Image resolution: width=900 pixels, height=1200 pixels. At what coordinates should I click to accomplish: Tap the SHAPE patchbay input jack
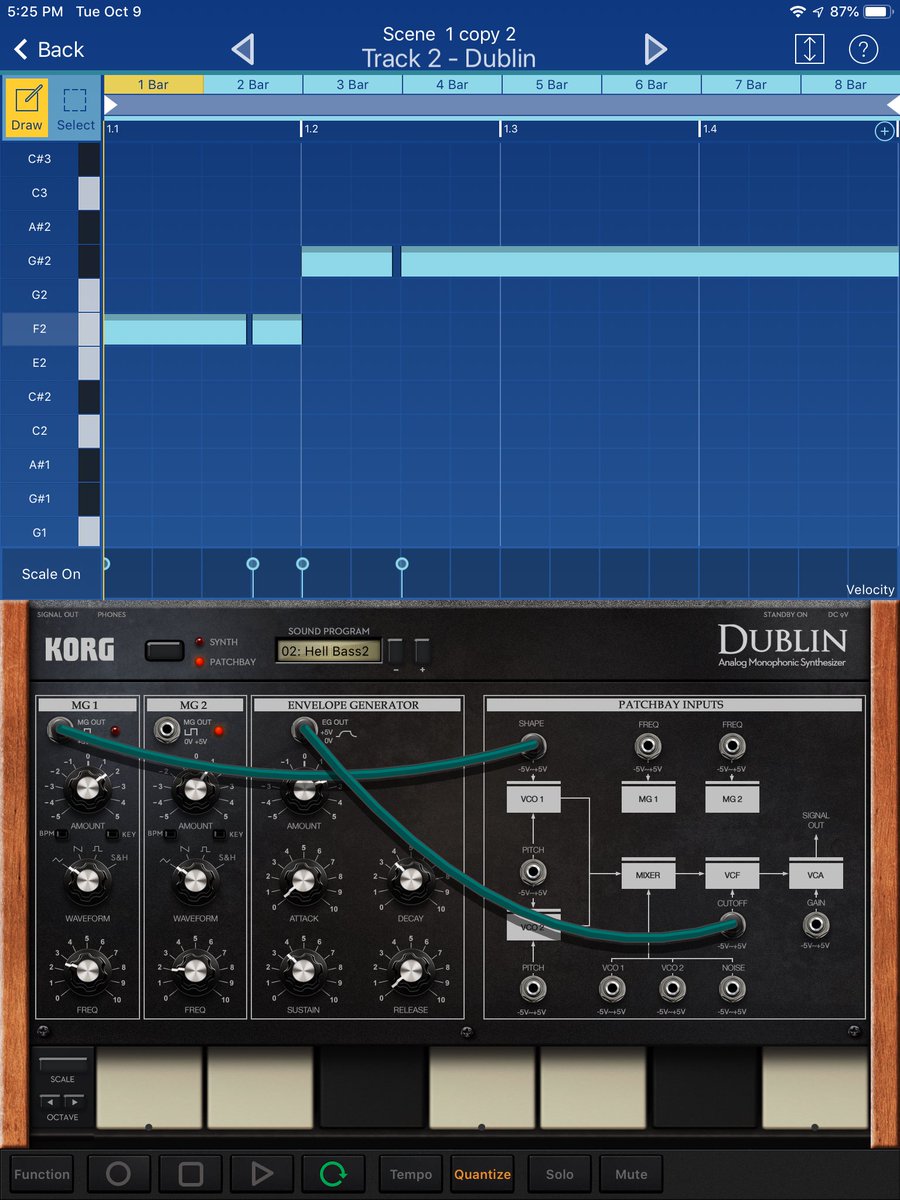click(x=532, y=745)
